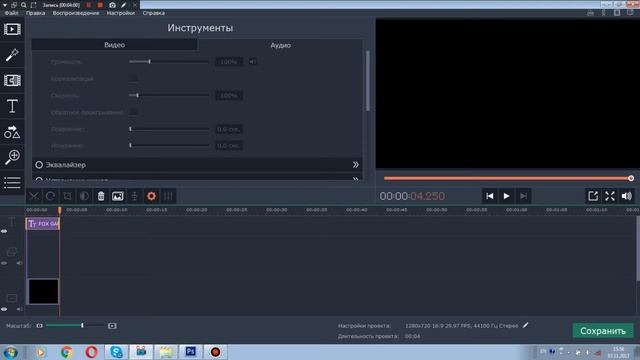Select the FOX GA title clip
The image size is (640, 360).
click(x=43, y=224)
